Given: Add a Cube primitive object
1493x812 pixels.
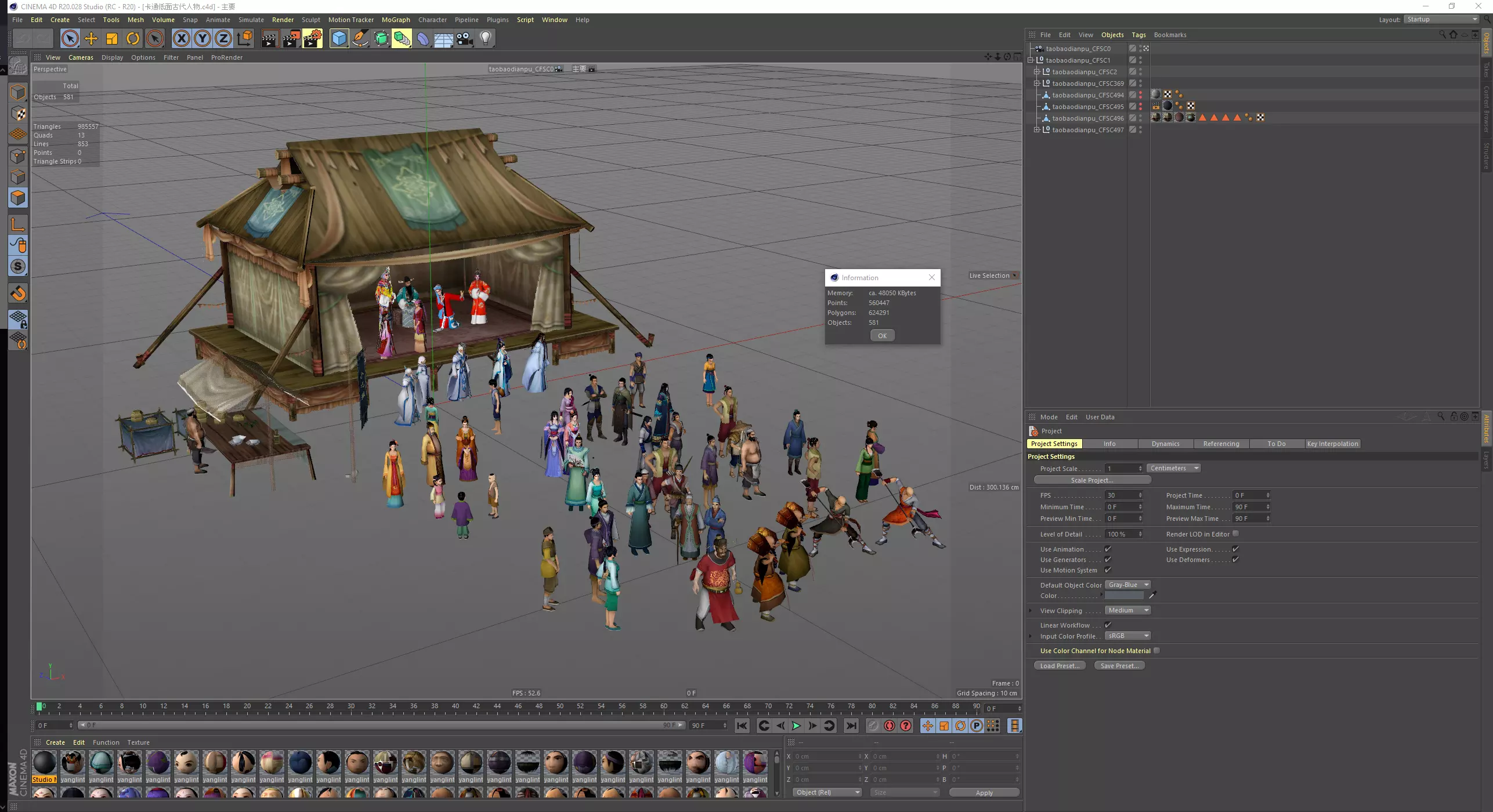Looking at the screenshot, I should [x=339, y=39].
